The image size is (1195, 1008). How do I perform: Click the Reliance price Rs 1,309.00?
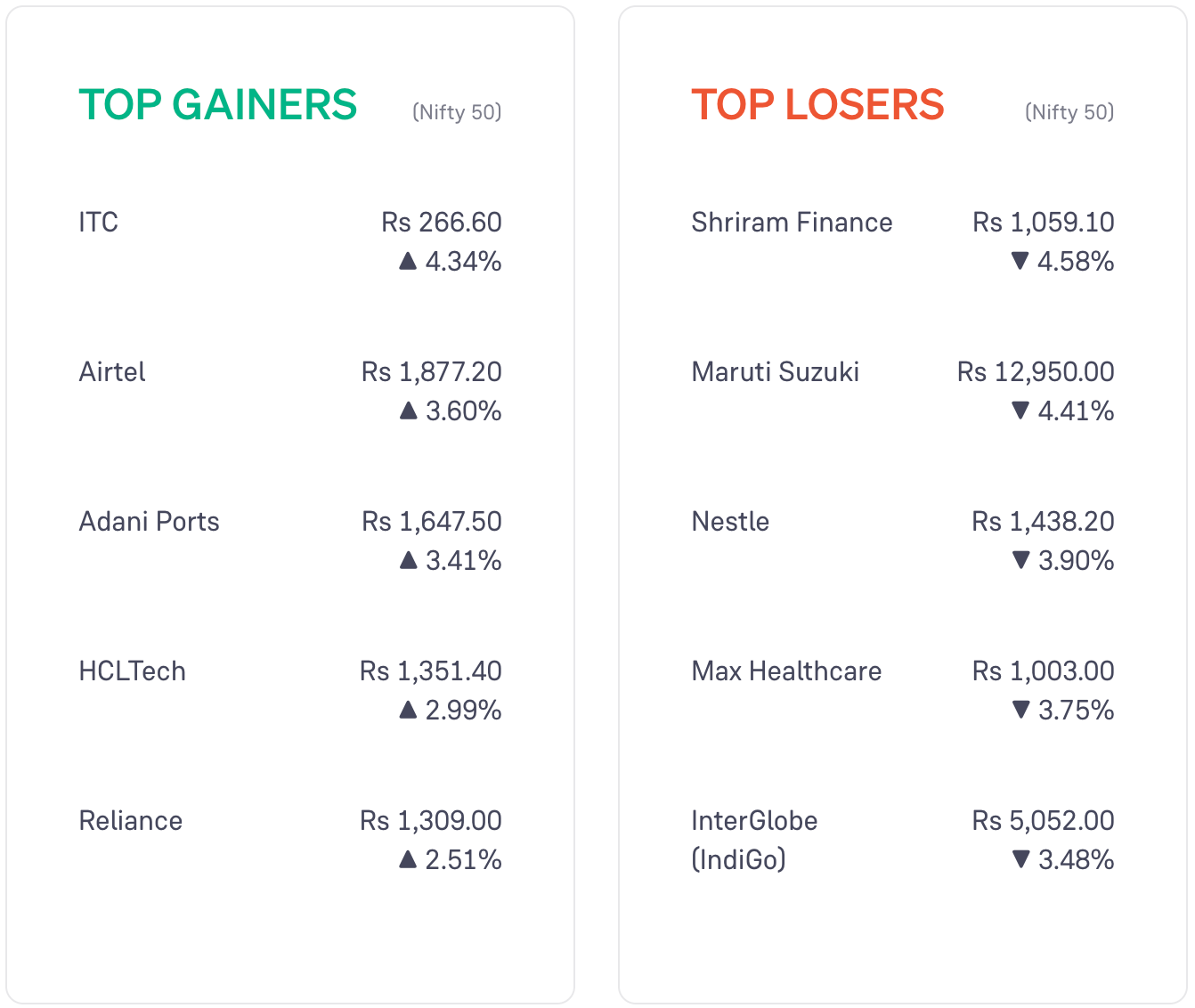[431, 820]
